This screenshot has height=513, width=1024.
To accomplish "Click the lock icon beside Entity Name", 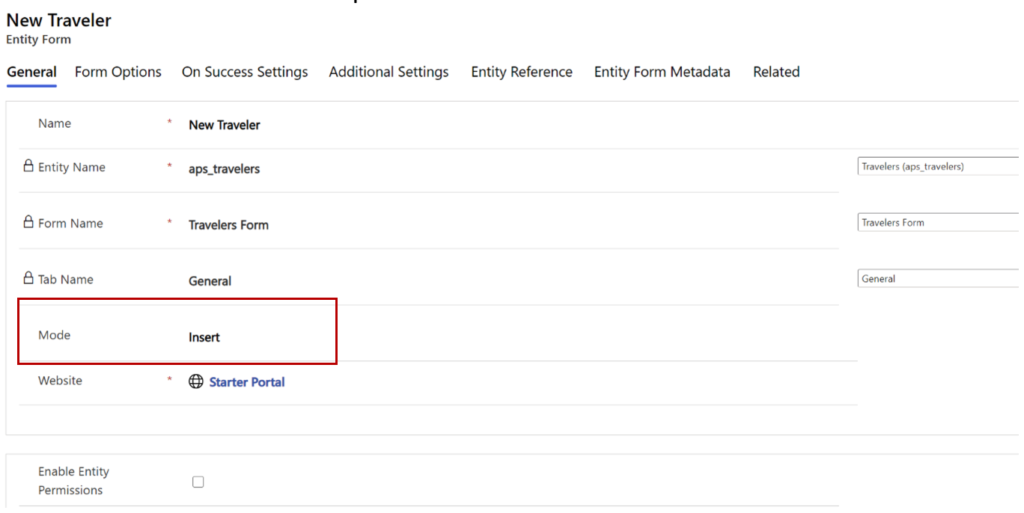I will [x=28, y=166].
